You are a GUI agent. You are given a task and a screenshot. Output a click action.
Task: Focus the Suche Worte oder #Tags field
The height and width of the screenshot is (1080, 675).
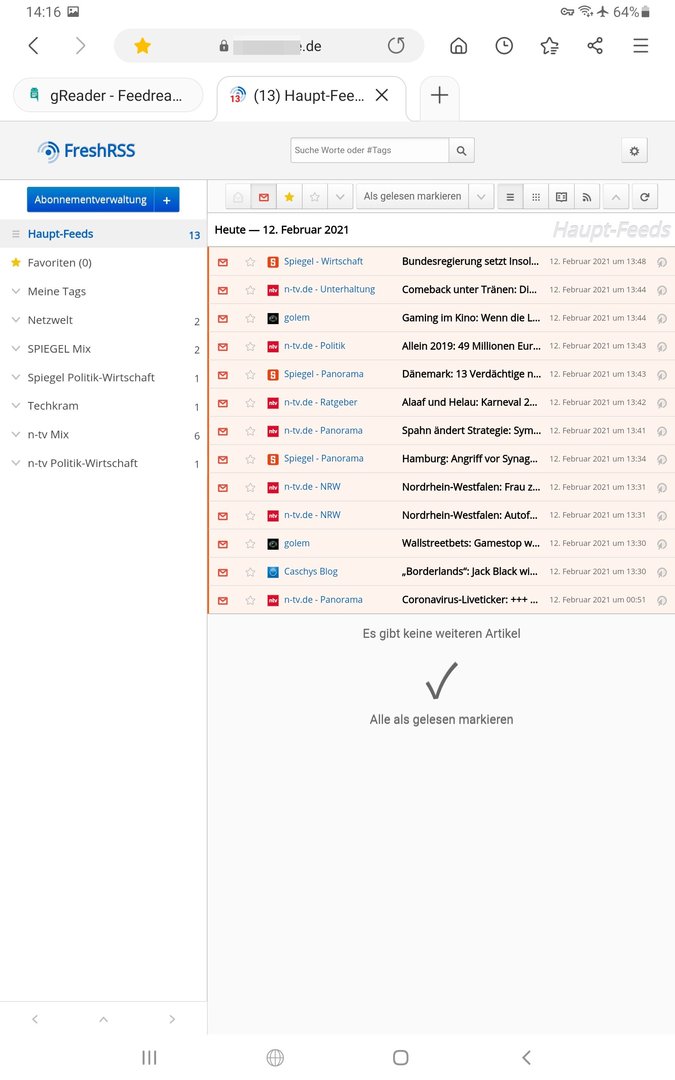[x=370, y=150]
